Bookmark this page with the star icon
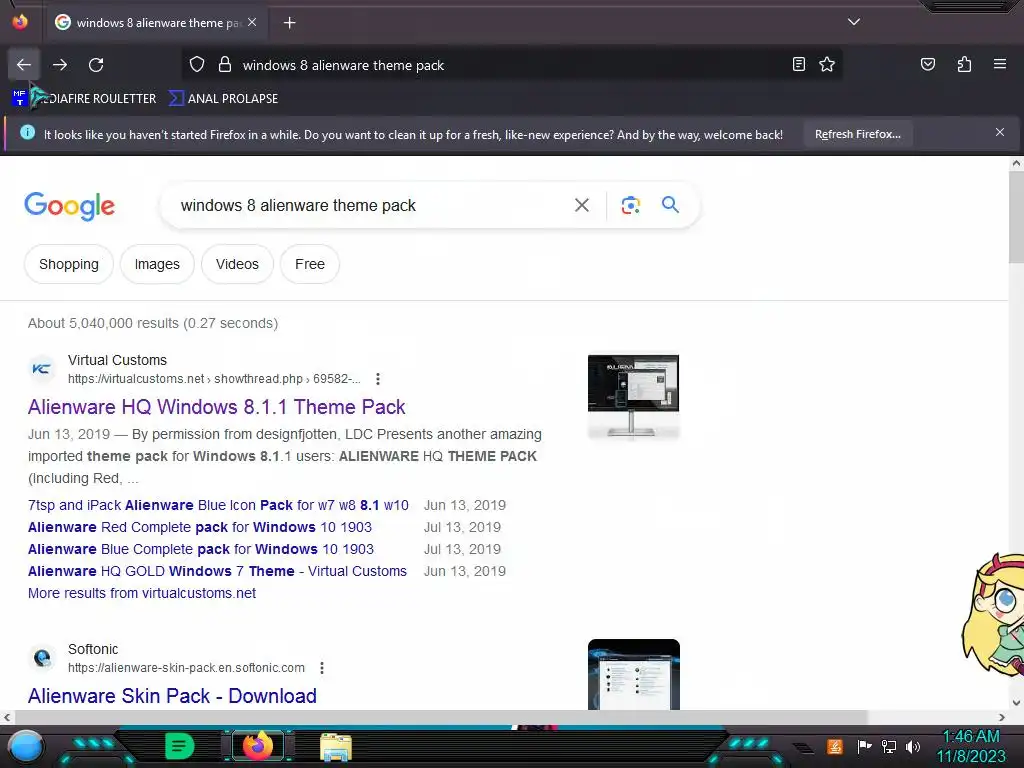The width and height of the screenshot is (1024, 768). pyautogui.click(x=827, y=64)
